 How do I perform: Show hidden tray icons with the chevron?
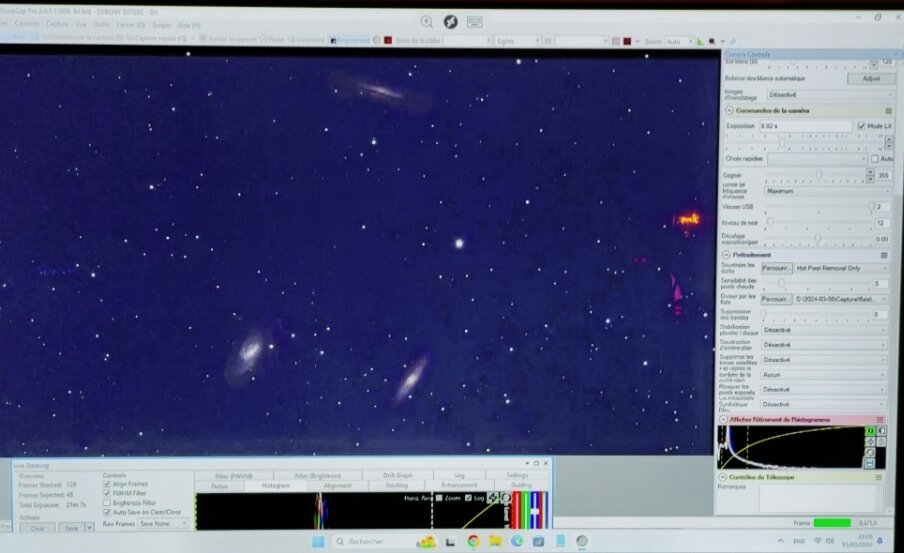(781, 541)
